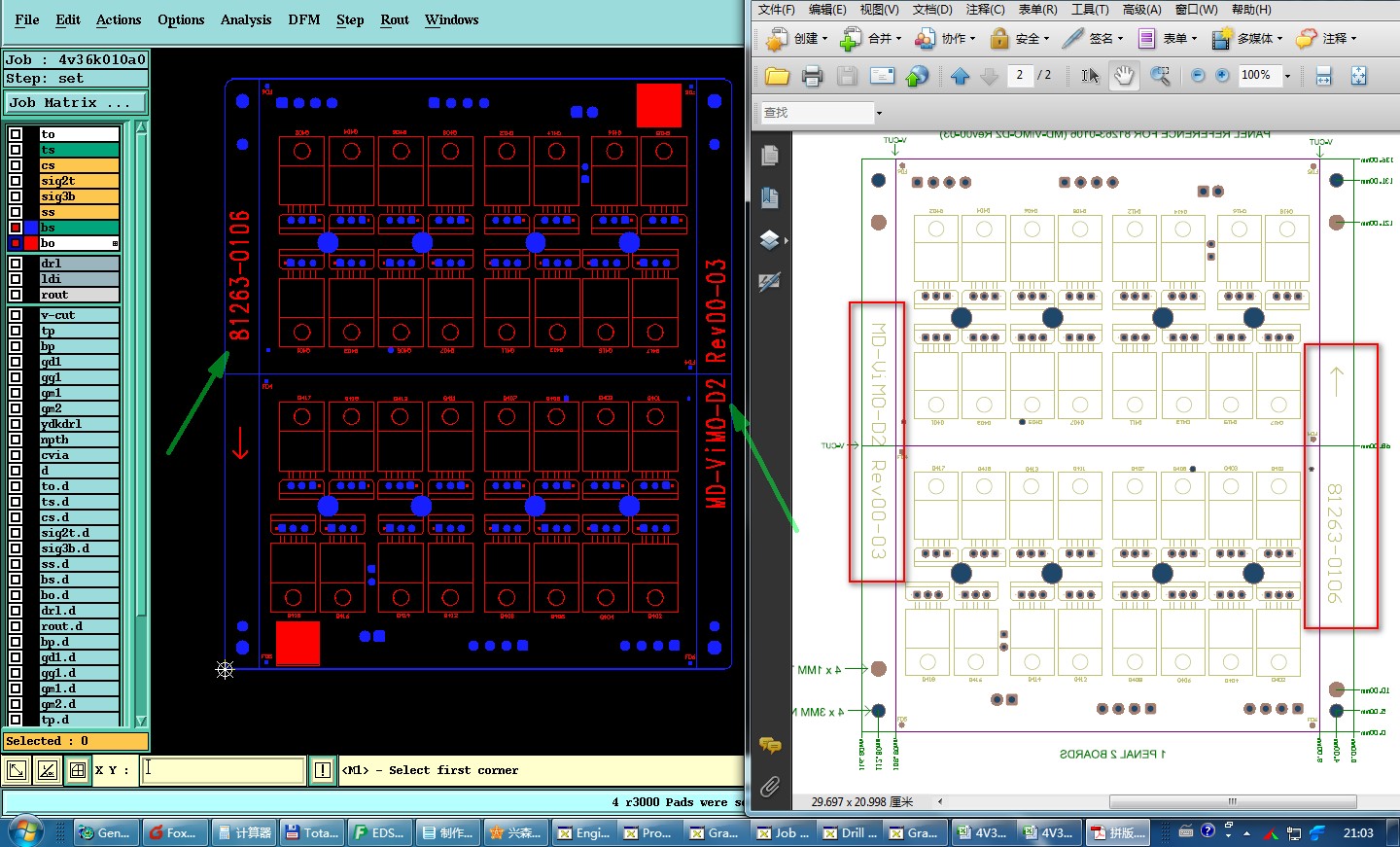1400x847 pixels.
Task: Choose the Hand tool icon
Action: coord(1125,76)
